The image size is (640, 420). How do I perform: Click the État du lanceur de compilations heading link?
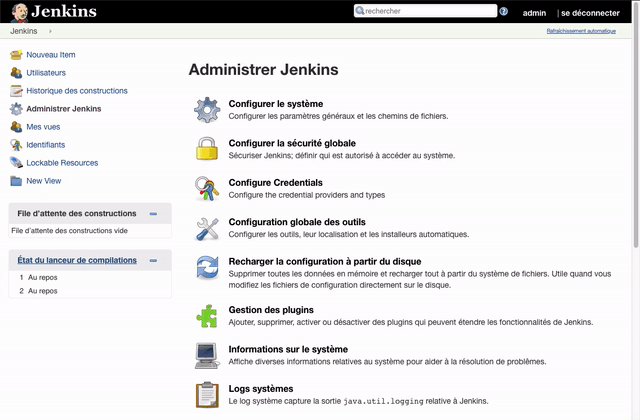pyautogui.click(x=77, y=260)
